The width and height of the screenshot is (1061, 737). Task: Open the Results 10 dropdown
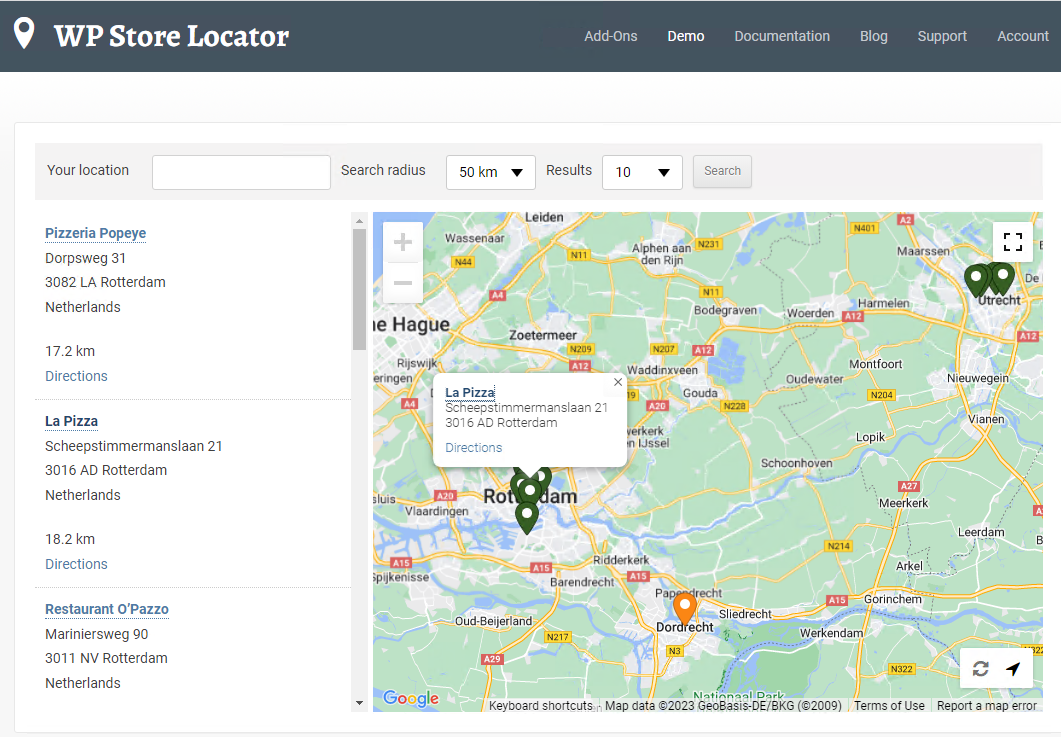point(642,172)
